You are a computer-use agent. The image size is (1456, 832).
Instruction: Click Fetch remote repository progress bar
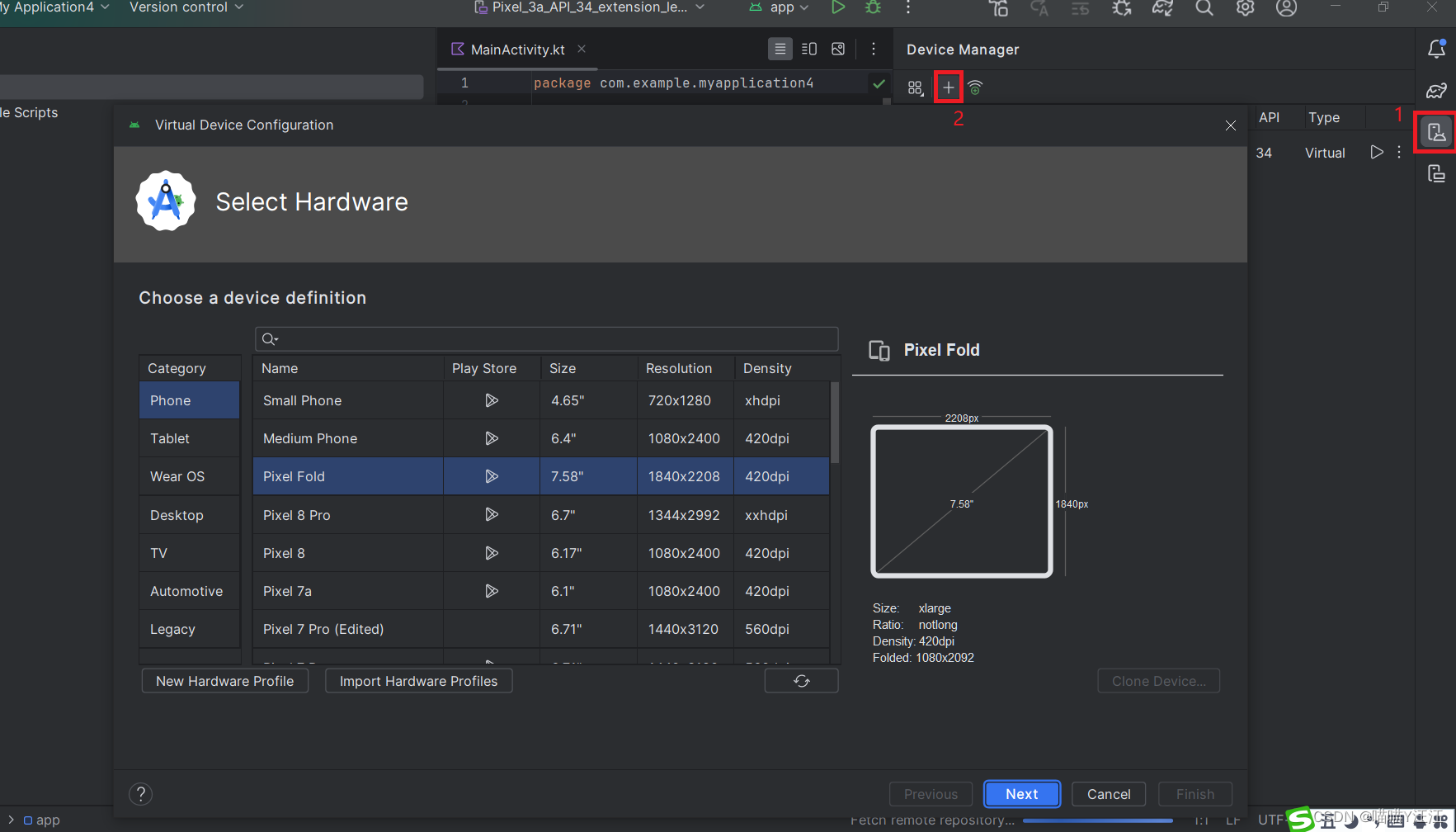(x=1098, y=820)
